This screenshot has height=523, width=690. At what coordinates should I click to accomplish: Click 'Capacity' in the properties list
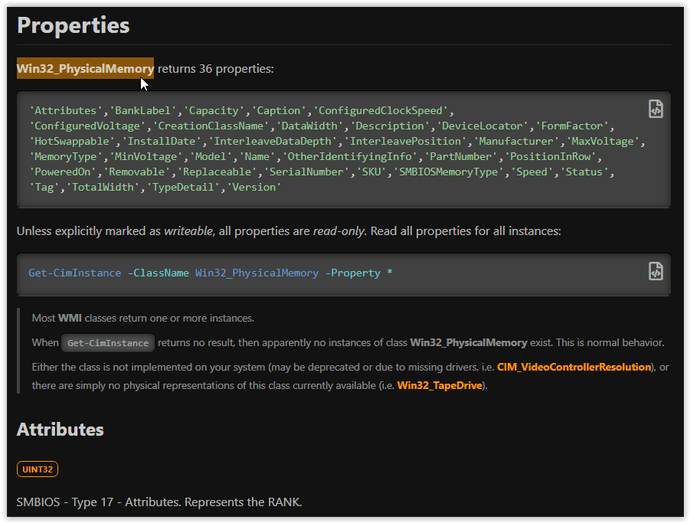coord(214,110)
